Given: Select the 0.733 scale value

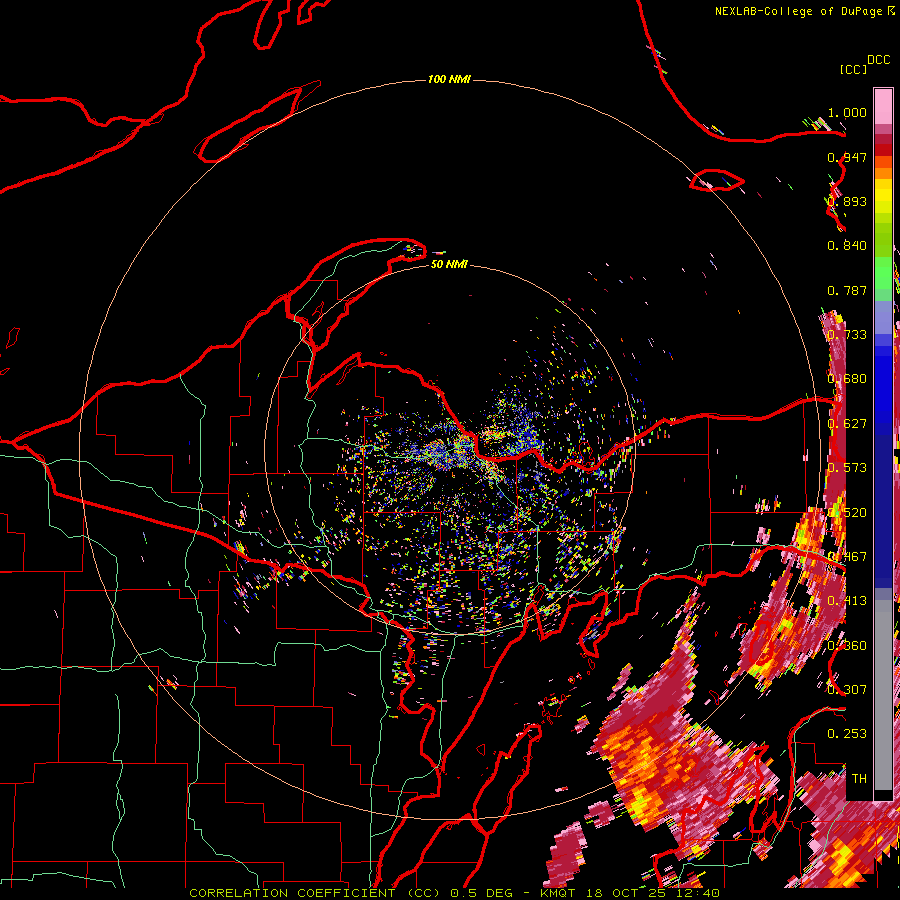Looking at the screenshot, I should tap(847, 335).
